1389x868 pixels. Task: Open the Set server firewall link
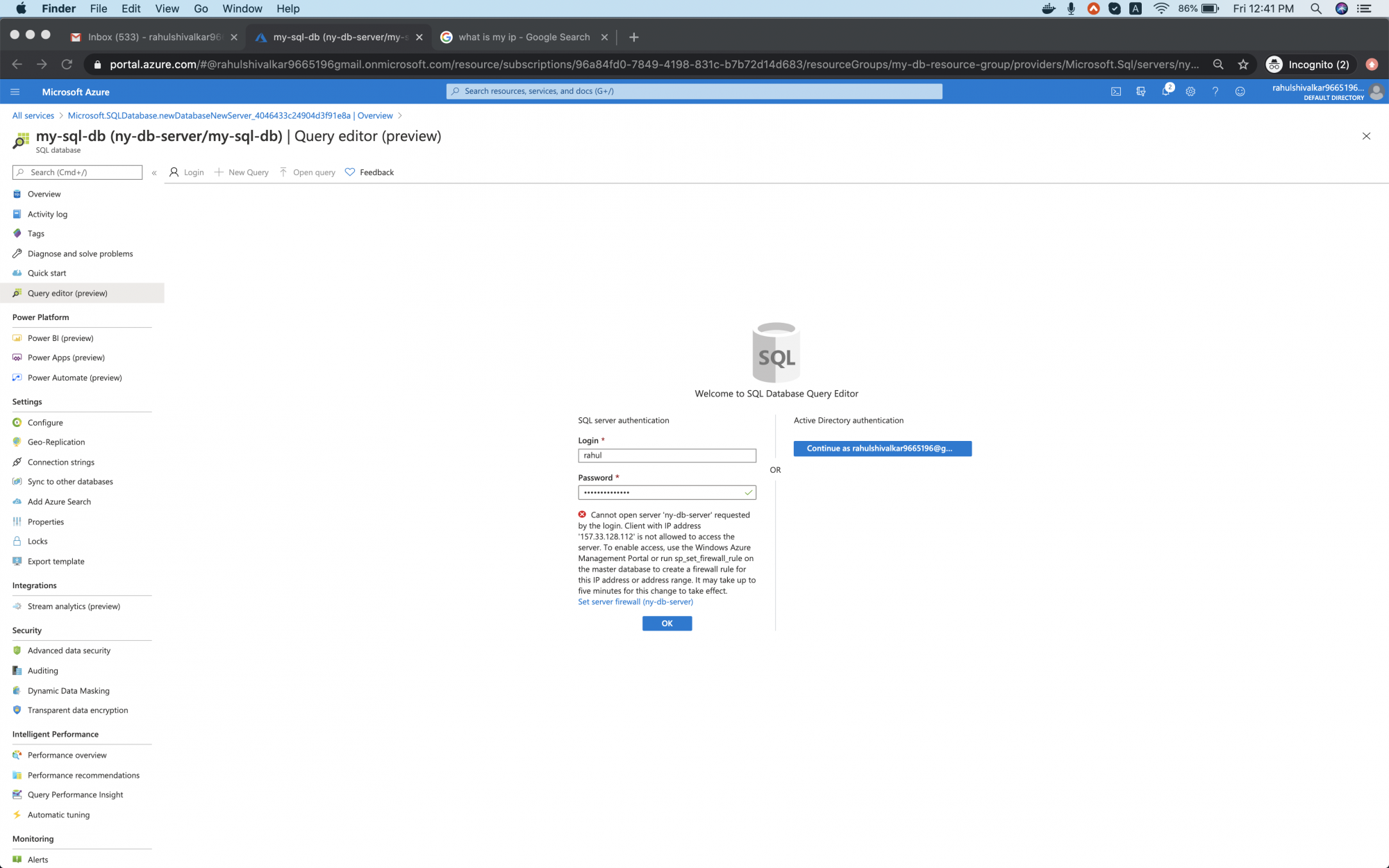click(635, 602)
